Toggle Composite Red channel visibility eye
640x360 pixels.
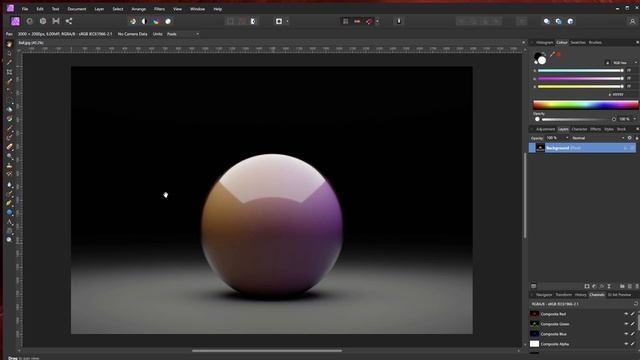pos(626,314)
